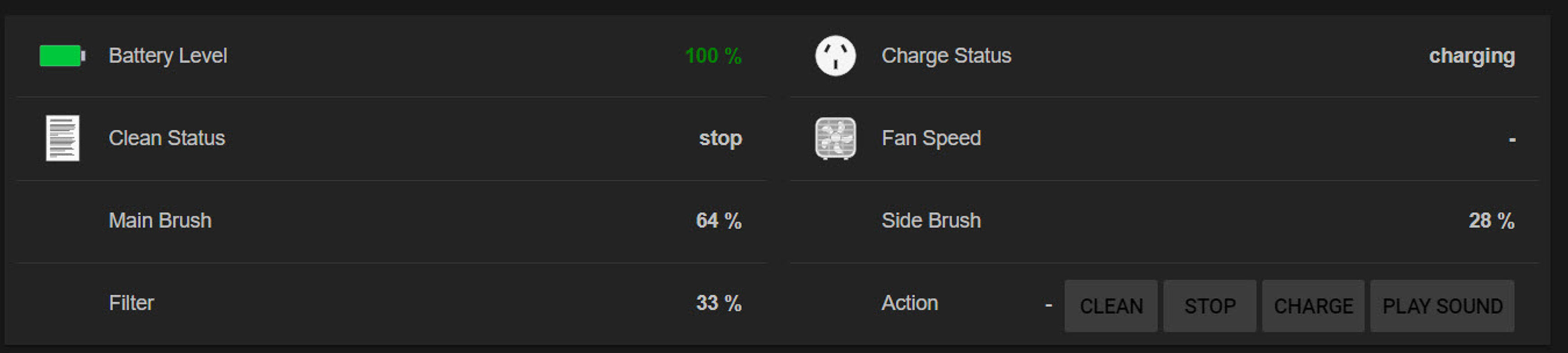Click the Fan Speed fan icon
The height and width of the screenshot is (353, 1568).
(x=835, y=138)
